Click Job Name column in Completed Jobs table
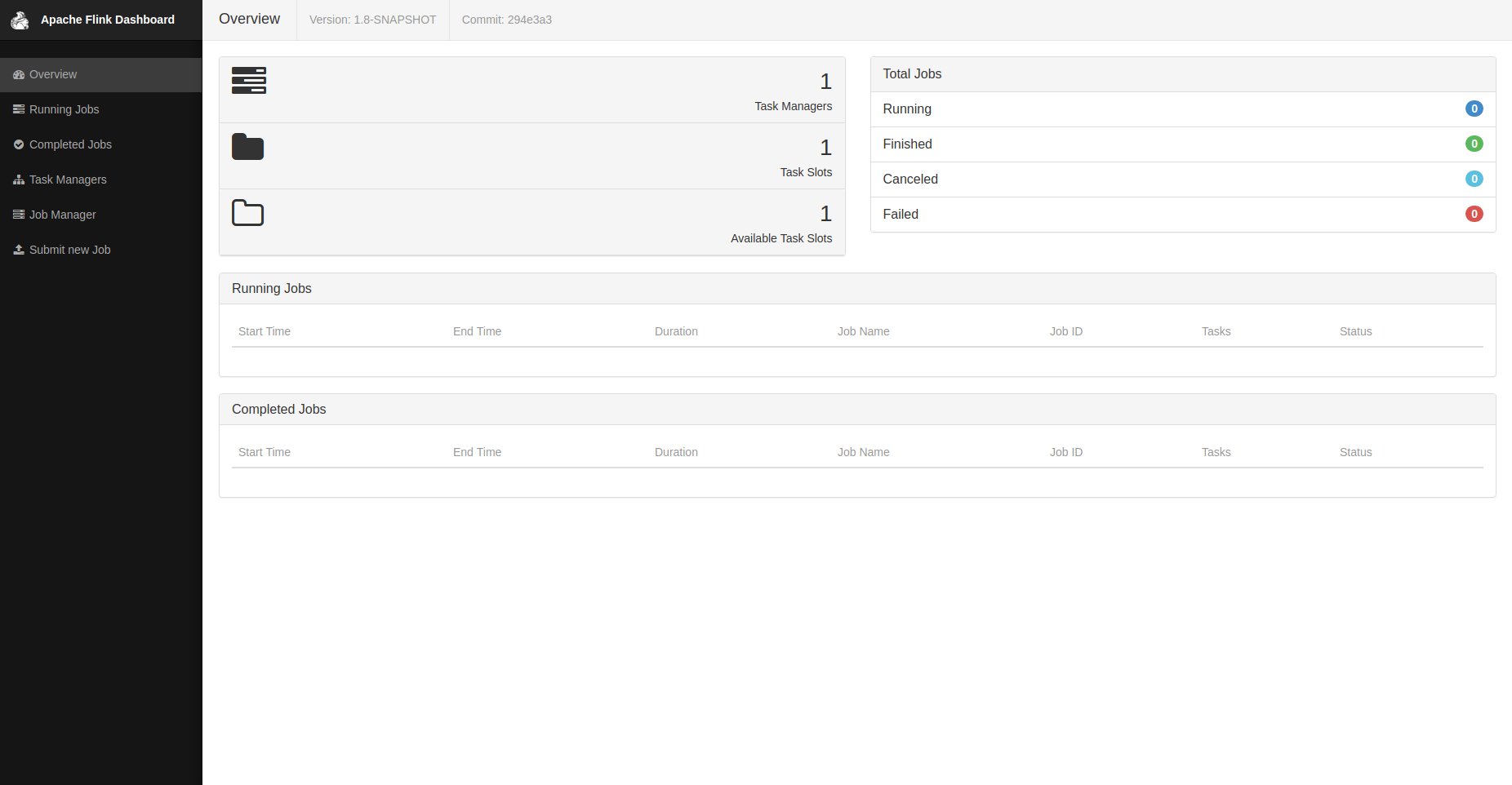The image size is (1512, 785). (864, 452)
